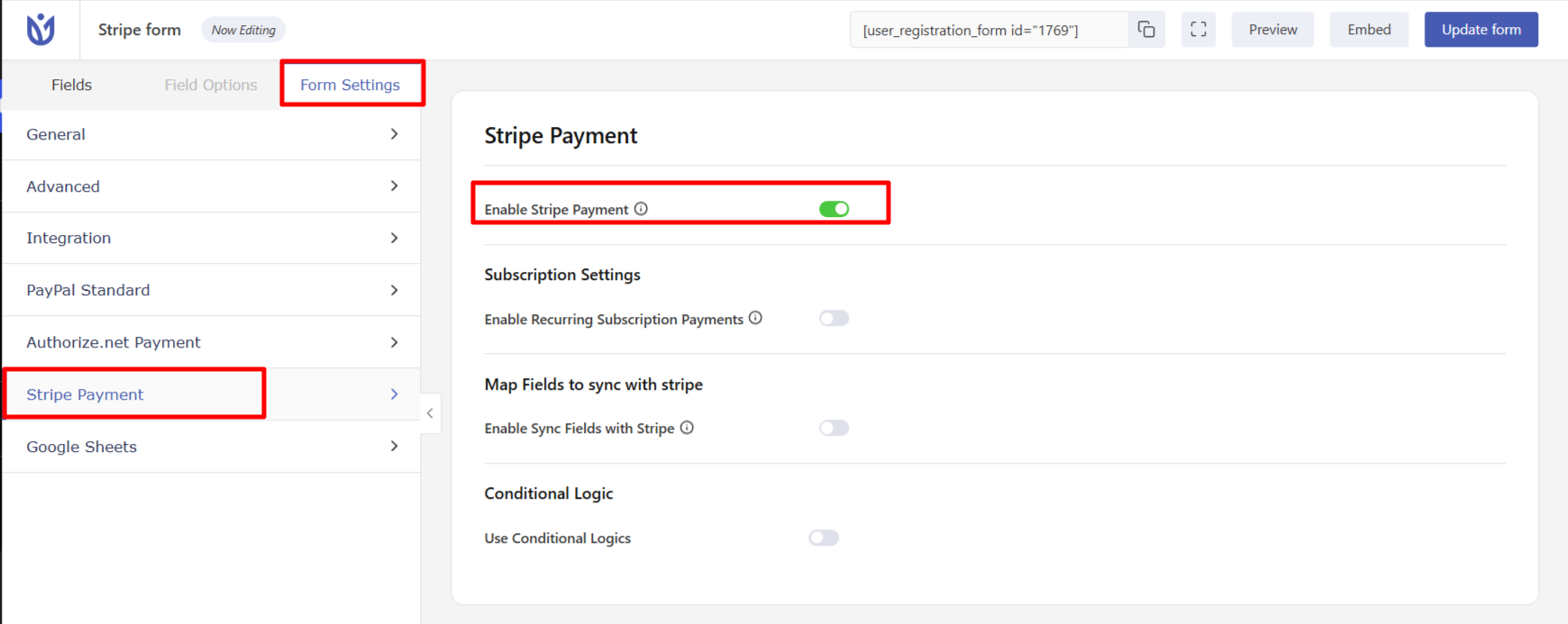Image resolution: width=1568 pixels, height=624 pixels.
Task: Select Authorize.net Payment menu item
Action: 212,342
